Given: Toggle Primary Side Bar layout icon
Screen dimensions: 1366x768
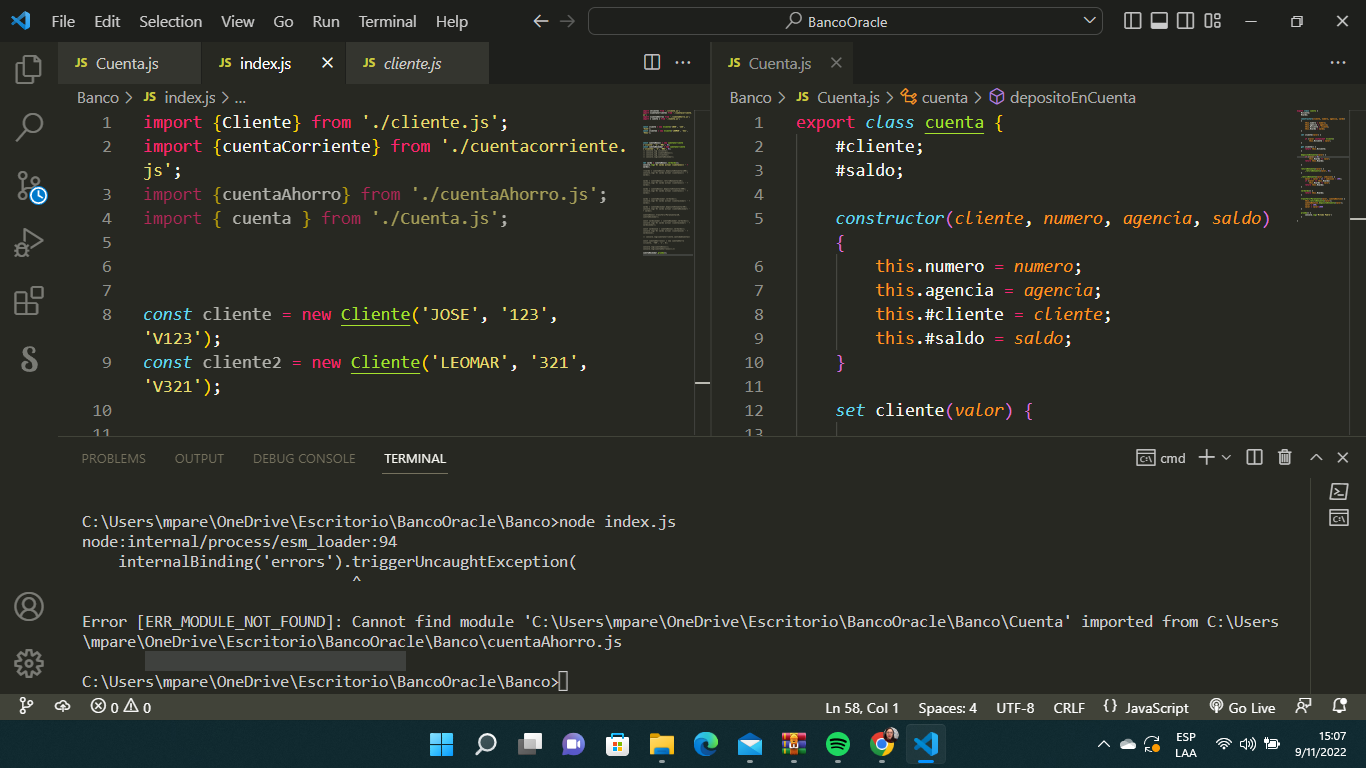Looking at the screenshot, I should (1133, 21).
